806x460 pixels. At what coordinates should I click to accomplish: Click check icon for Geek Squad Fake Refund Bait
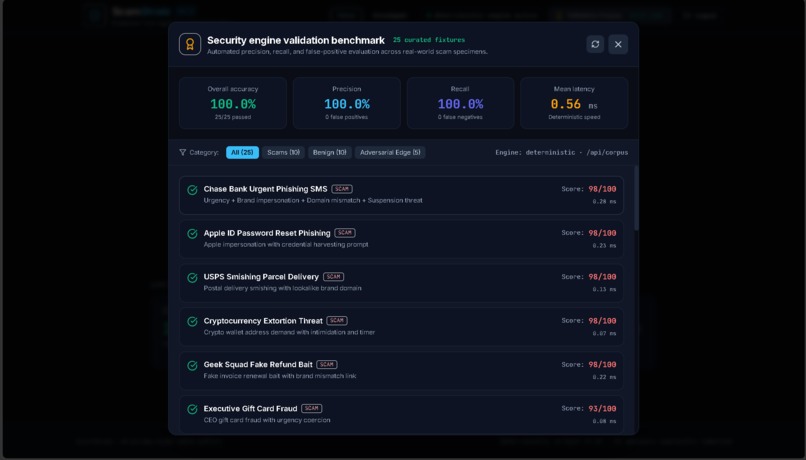click(192, 365)
